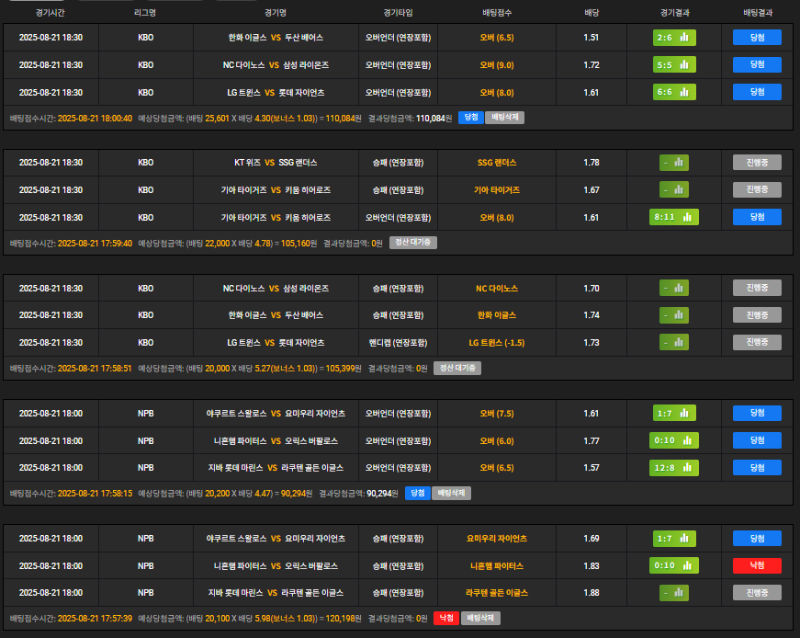Viewport: 800px width, 638px height.
Task: Select the 오버 (9.0) bet pick text
Action: [x=497, y=65]
